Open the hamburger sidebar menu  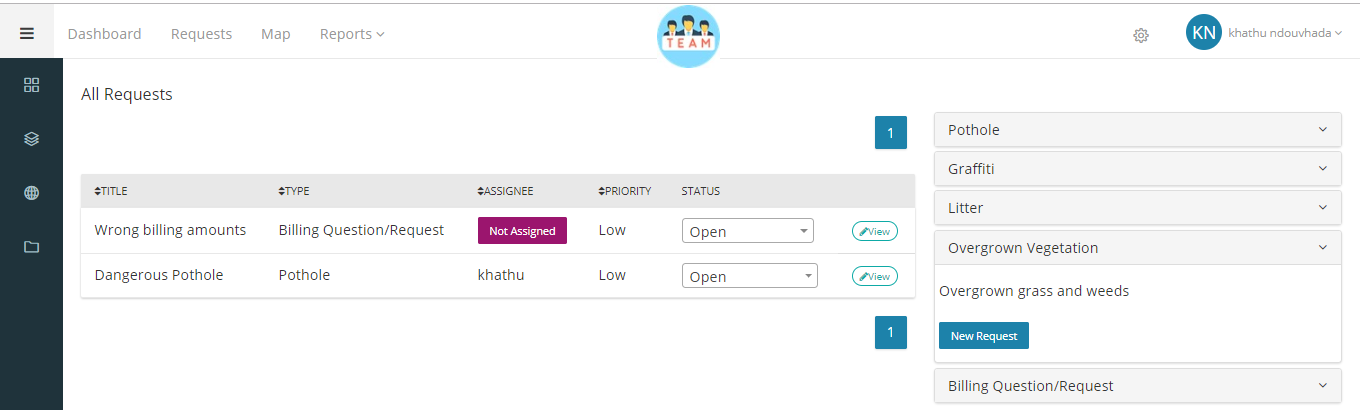pos(27,33)
